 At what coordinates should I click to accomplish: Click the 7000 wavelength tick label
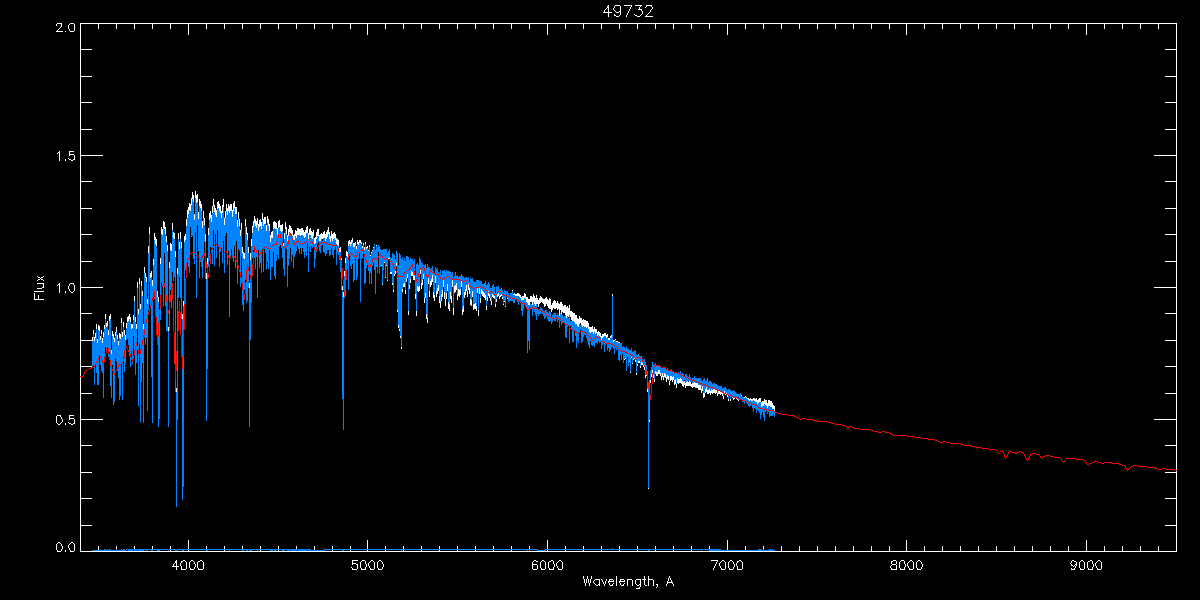pos(727,564)
